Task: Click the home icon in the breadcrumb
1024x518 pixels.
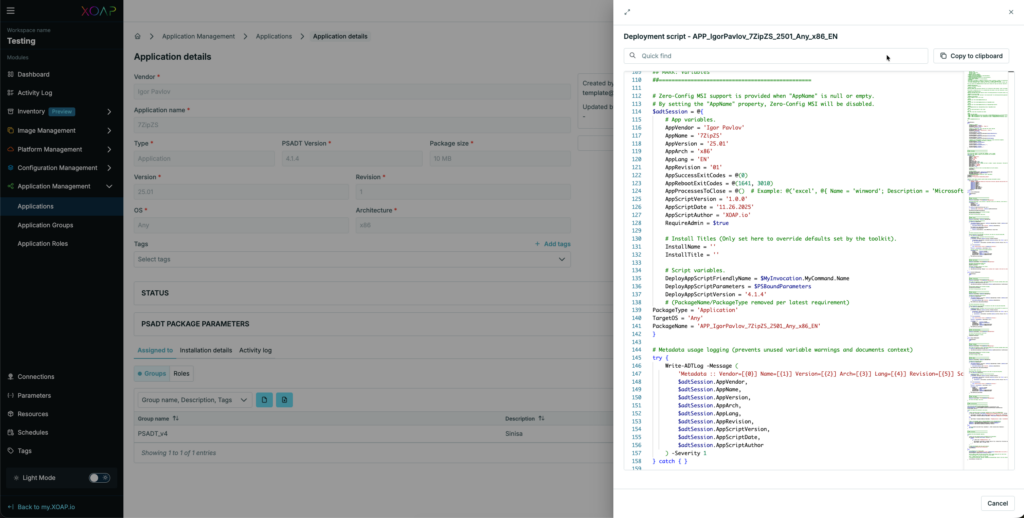Action: (138, 36)
